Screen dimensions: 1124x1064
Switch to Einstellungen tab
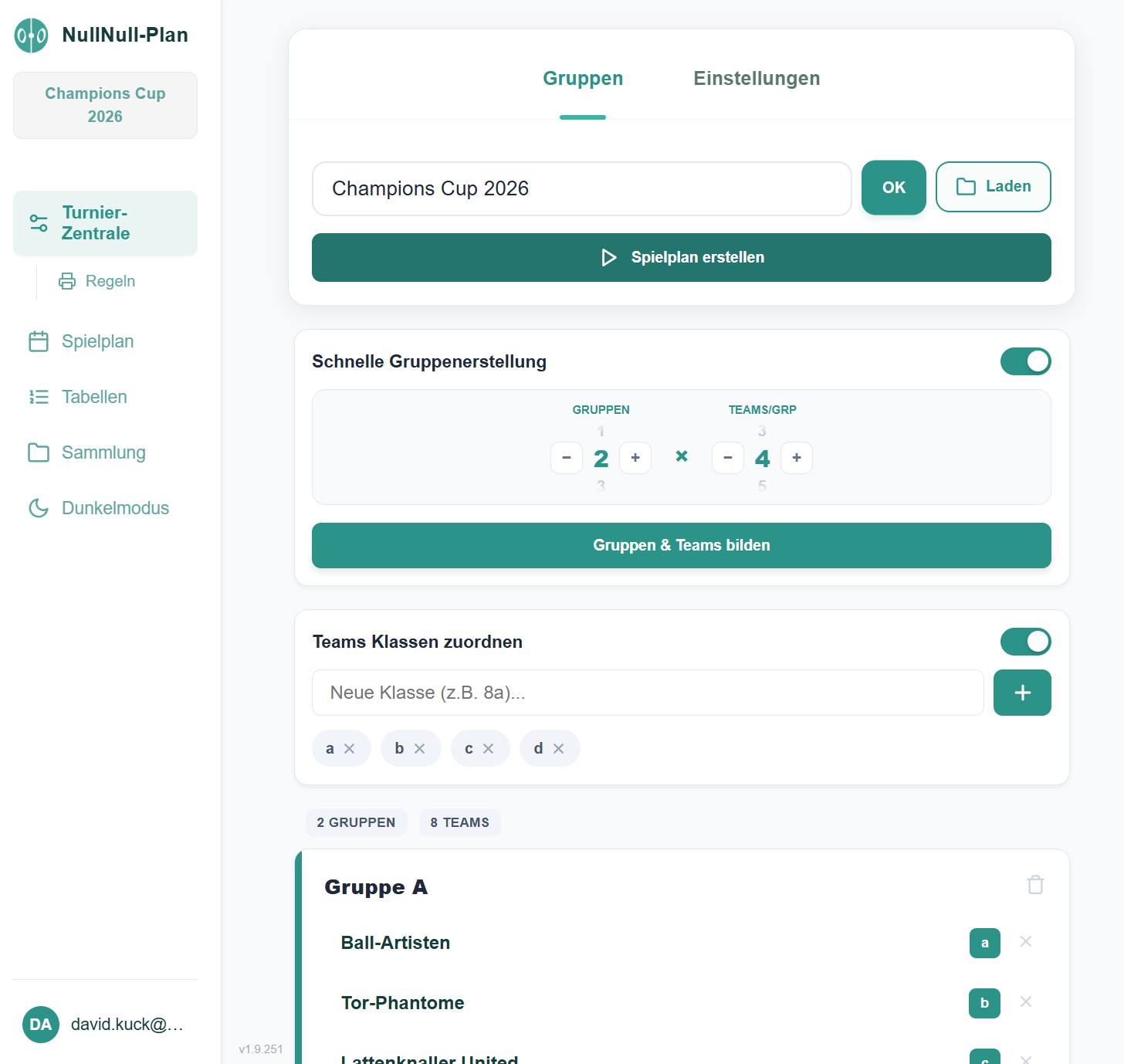click(756, 79)
